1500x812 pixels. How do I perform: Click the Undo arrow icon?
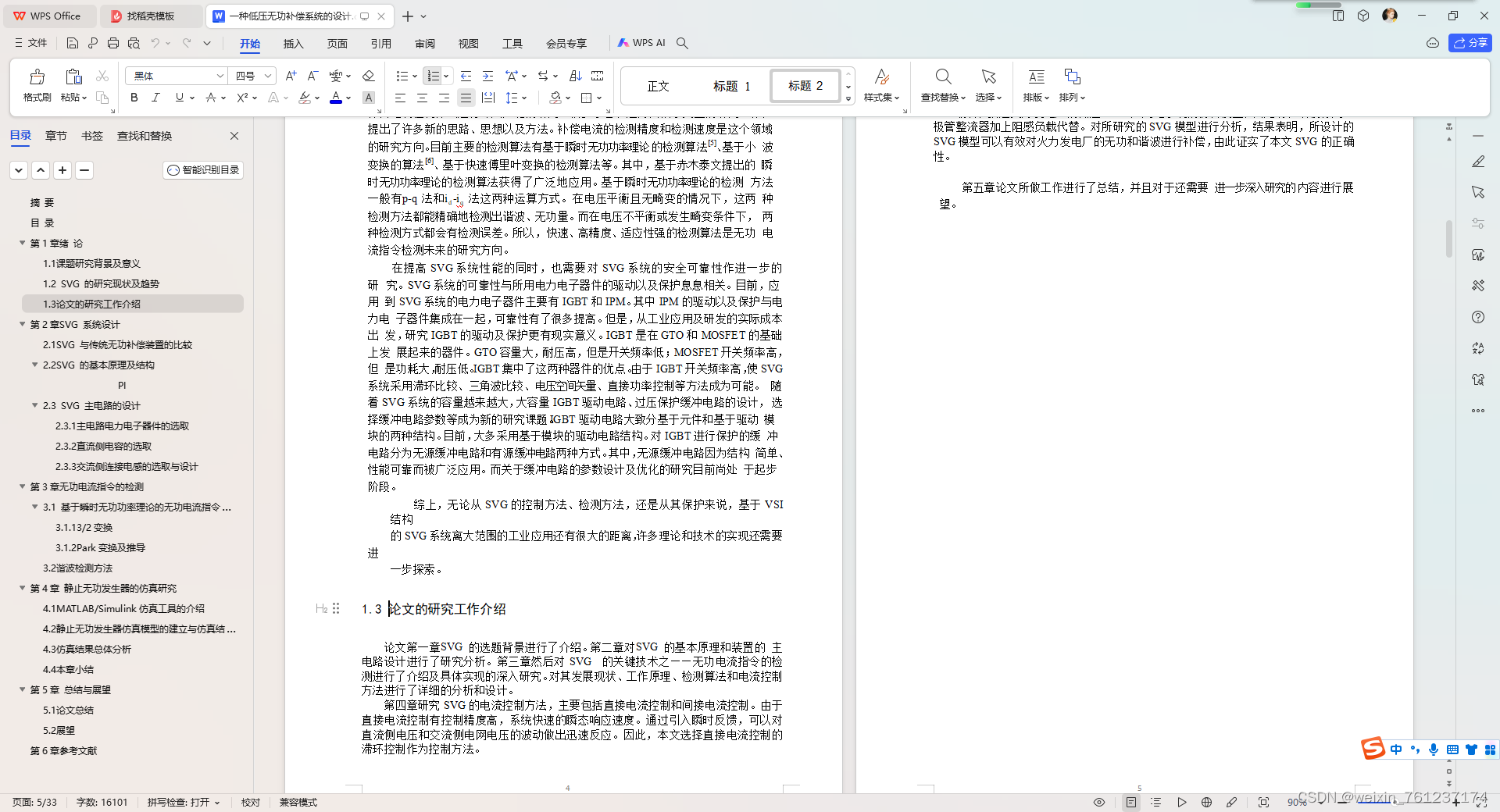coord(155,43)
